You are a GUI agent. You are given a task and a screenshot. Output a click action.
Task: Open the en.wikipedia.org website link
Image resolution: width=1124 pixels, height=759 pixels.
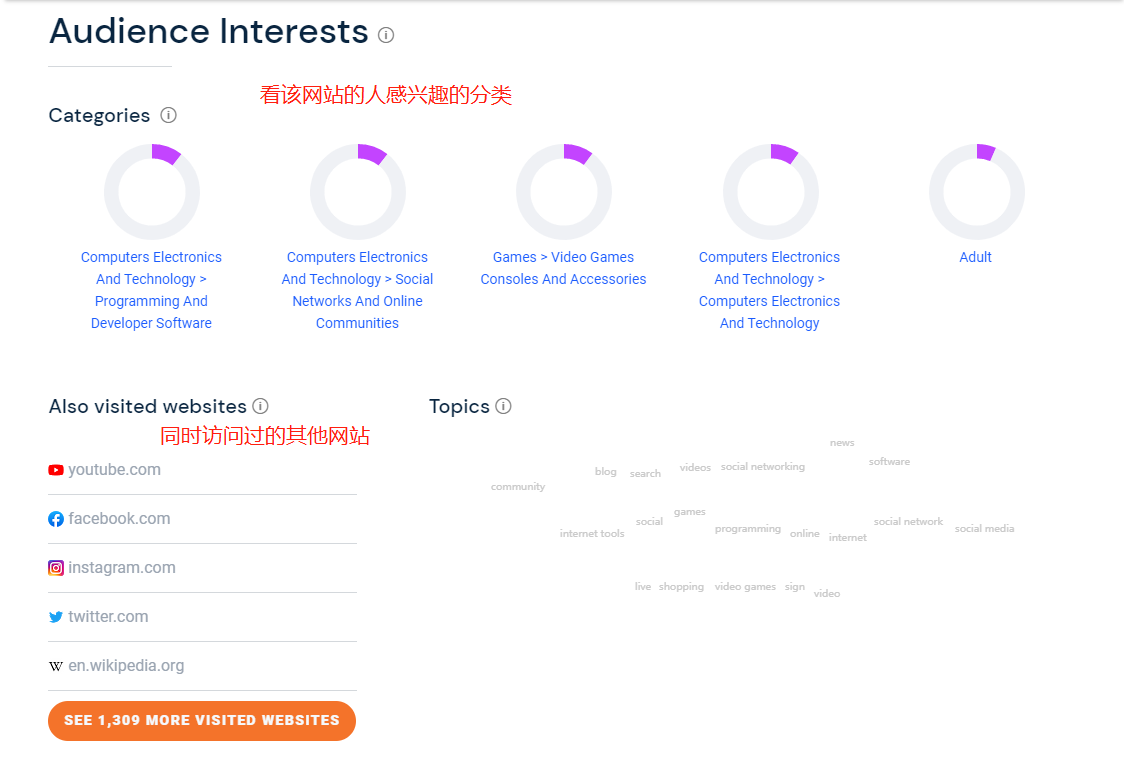pyautogui.click(x=126, y=666)
